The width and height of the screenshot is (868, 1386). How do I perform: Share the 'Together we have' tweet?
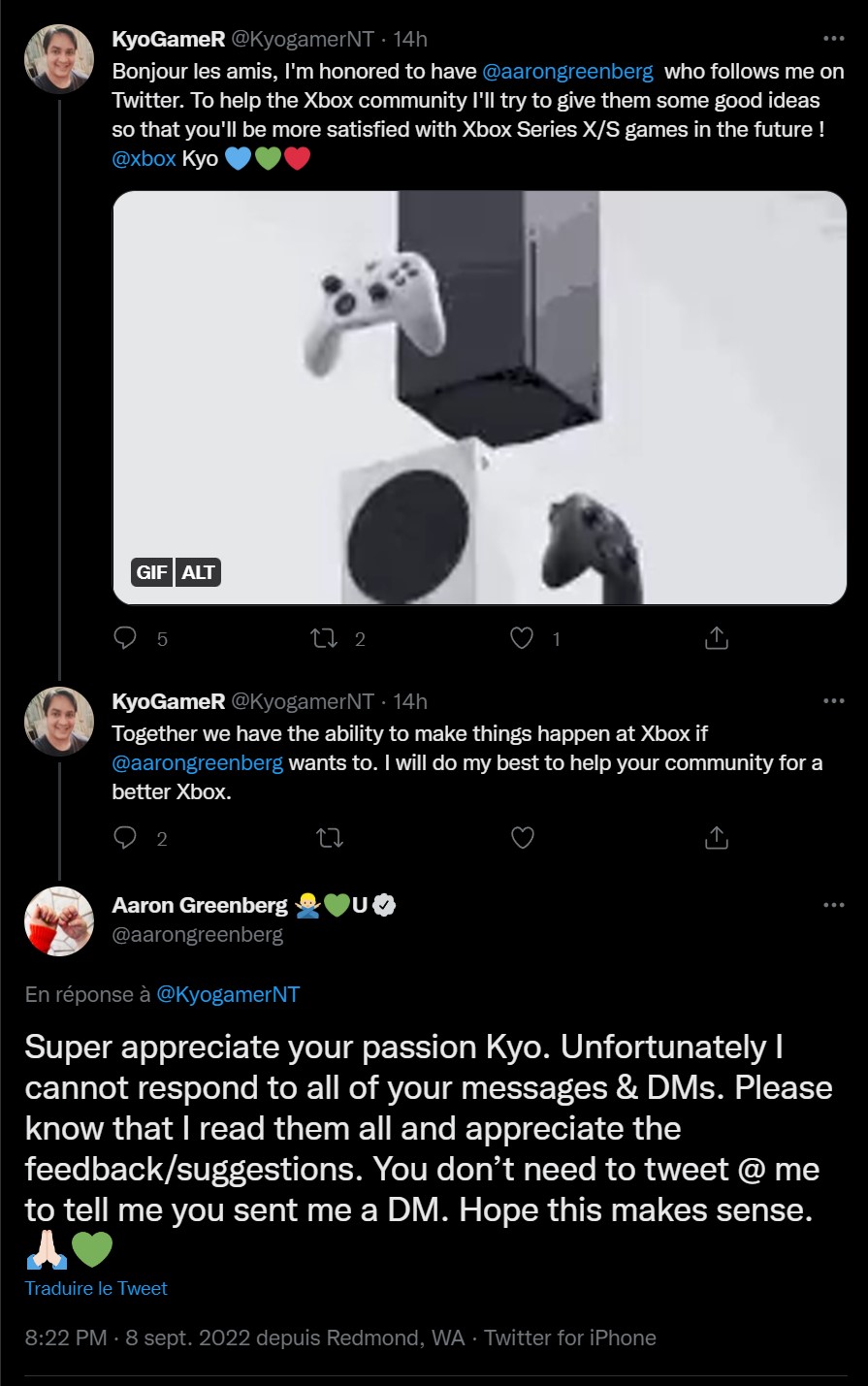pyautogui.click(x=716, y=838)
